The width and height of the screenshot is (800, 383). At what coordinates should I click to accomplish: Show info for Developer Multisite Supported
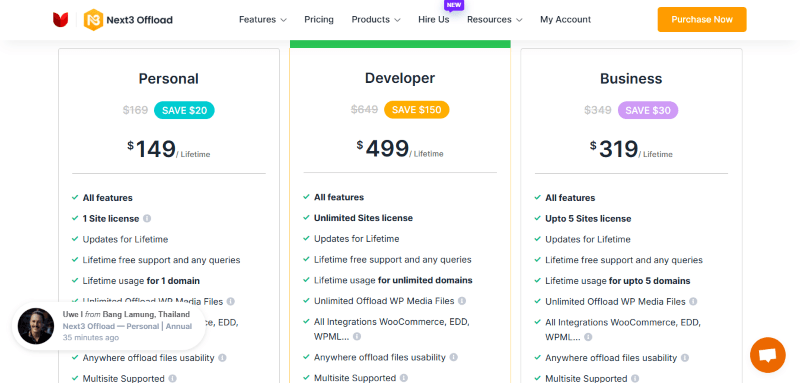pos(404,378)
